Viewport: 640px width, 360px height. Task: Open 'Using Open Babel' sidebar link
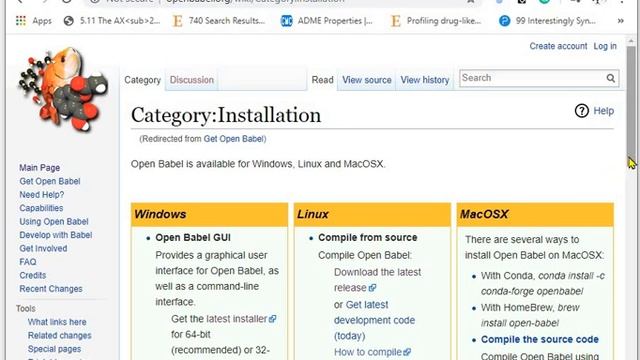click(x=54, y=222)
